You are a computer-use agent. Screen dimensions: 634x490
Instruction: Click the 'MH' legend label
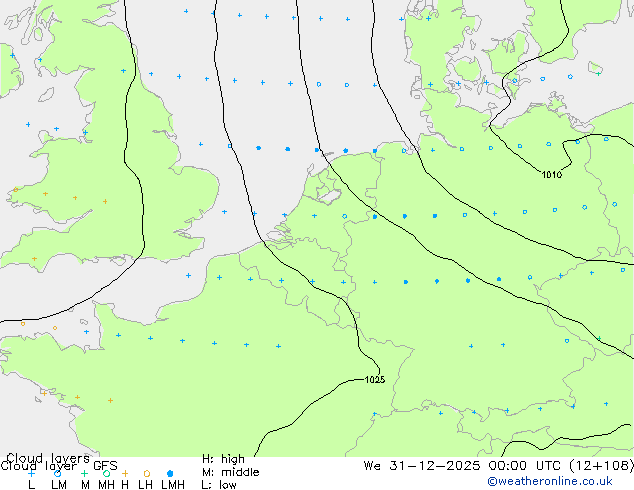[x=106, y=485]
